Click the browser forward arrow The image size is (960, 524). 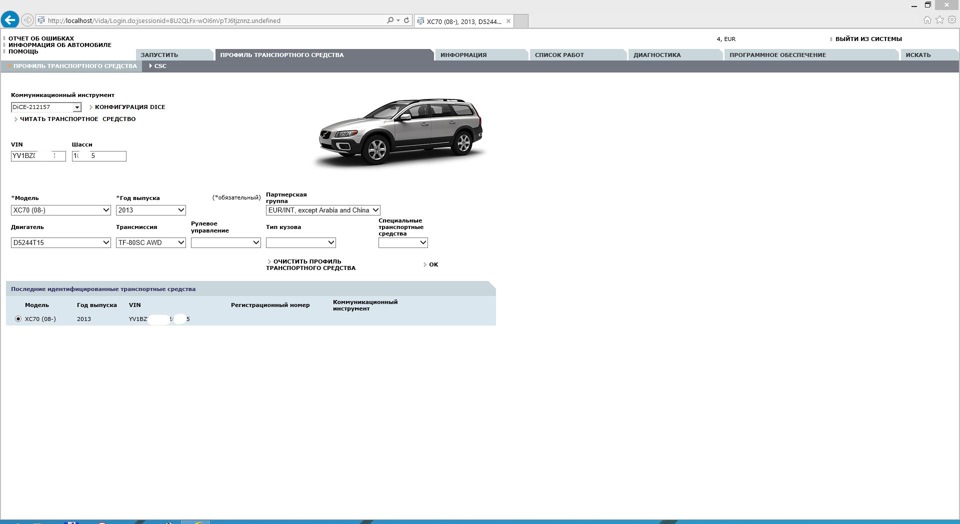27,20
